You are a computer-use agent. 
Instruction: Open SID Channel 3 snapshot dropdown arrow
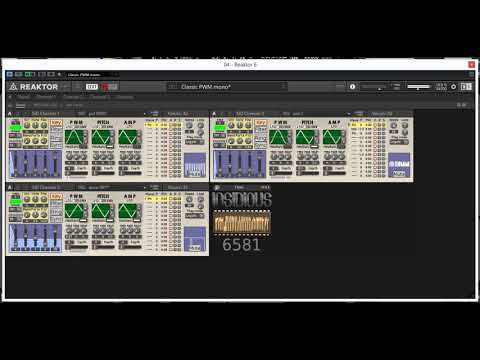(x=145, y=187)
